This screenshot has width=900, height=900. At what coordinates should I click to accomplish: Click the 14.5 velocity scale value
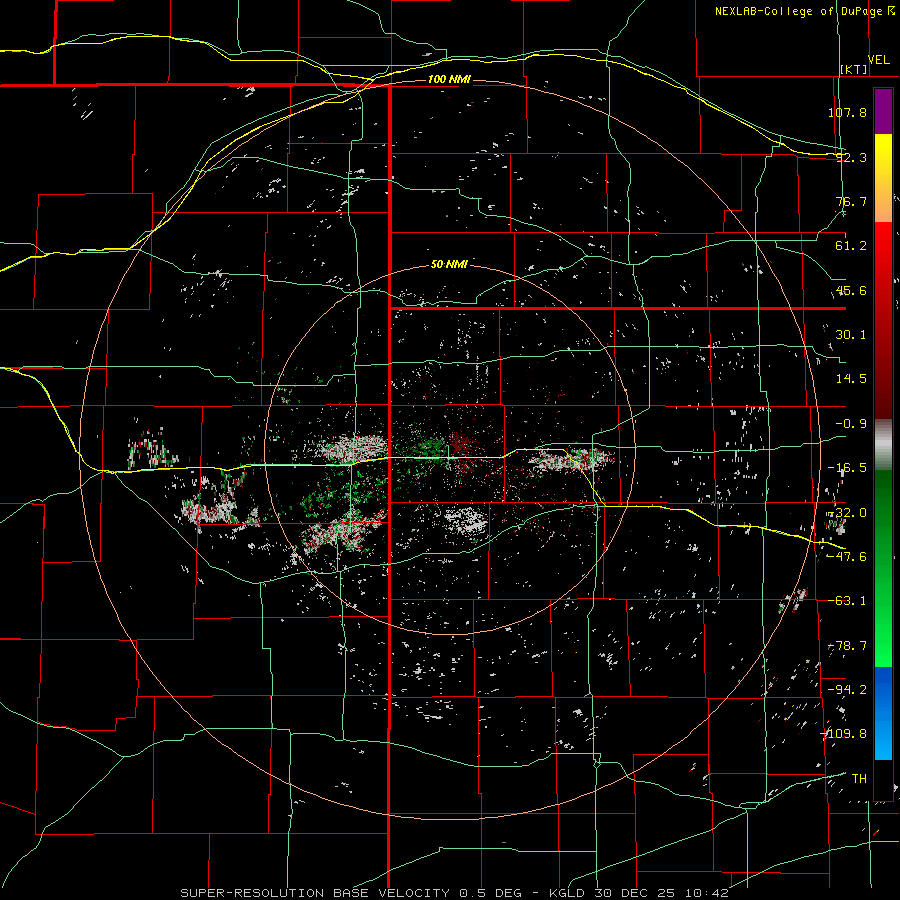point(851,379)
